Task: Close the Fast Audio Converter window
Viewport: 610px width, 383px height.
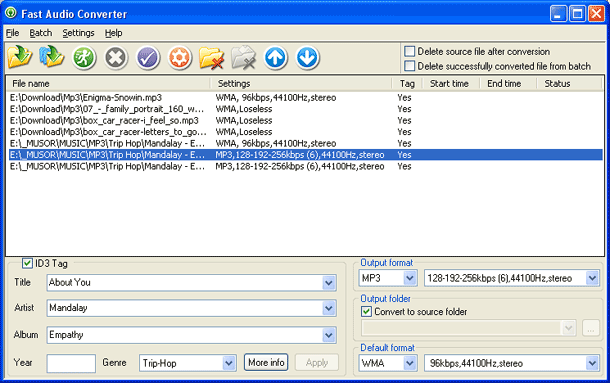Action: point(596,14)
